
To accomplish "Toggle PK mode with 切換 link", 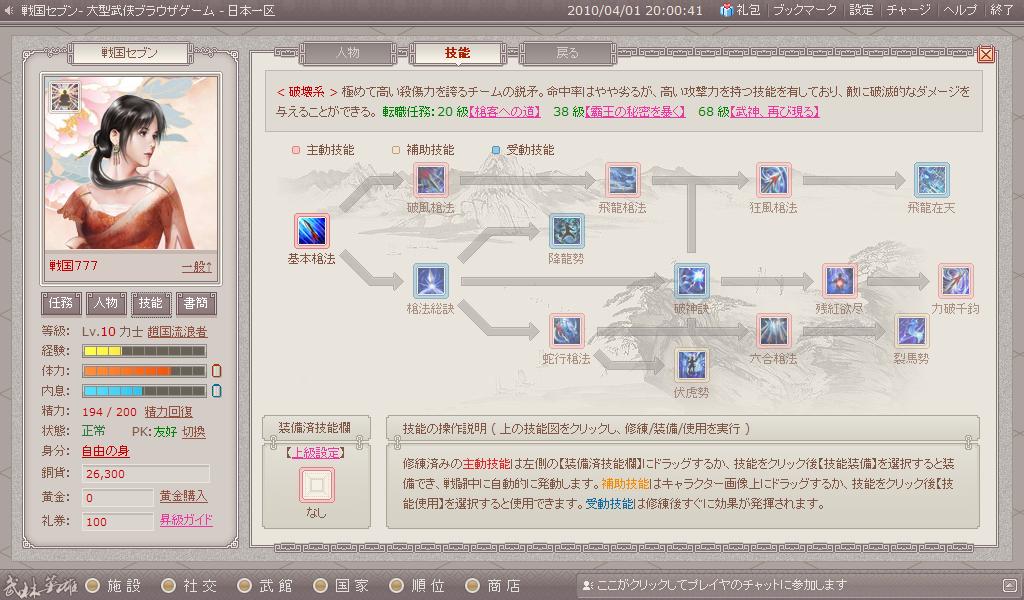I will tap(193, 432).
